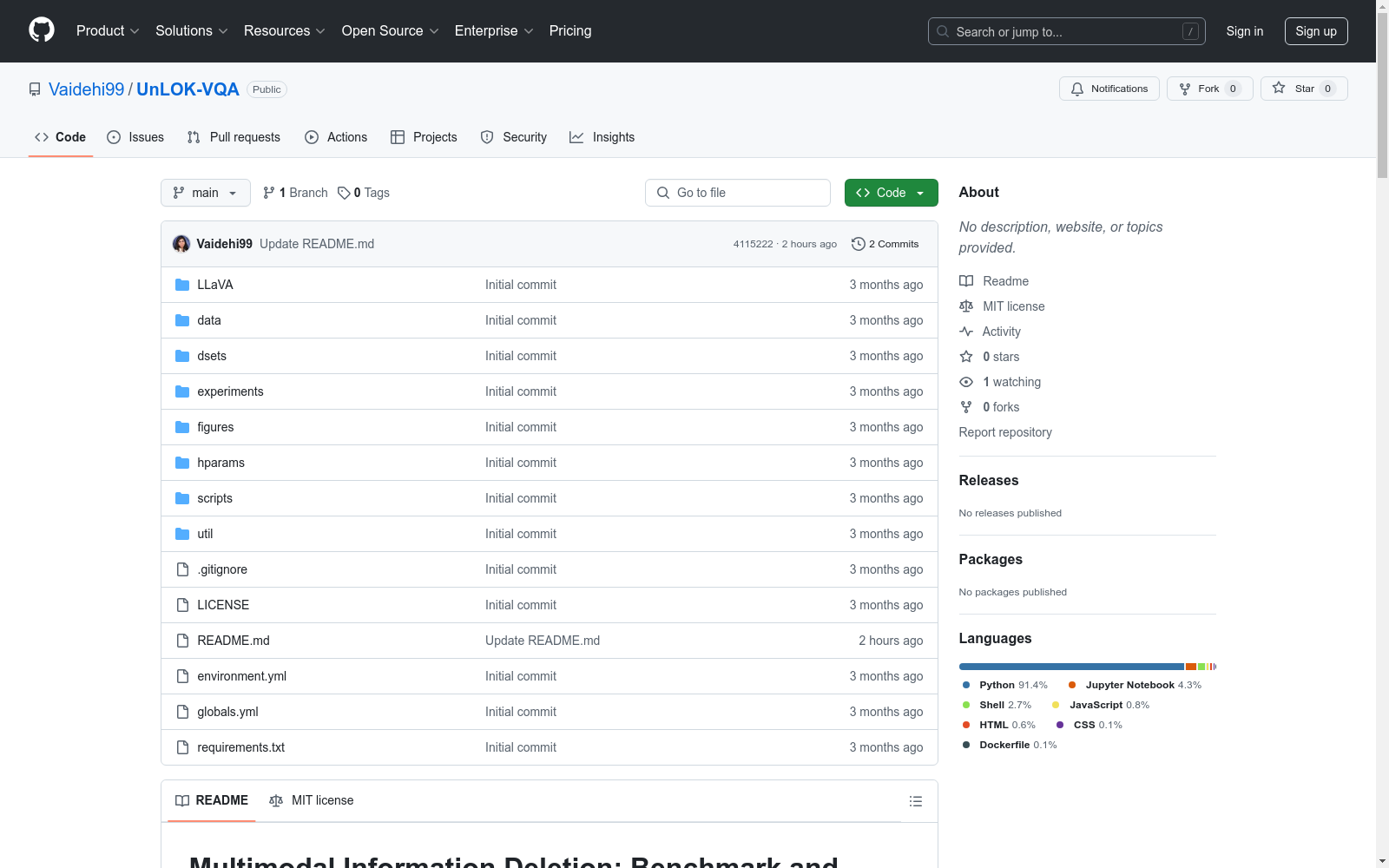
Task: Click the page vertical scrollbar thumb
Action: [1382, 95]
